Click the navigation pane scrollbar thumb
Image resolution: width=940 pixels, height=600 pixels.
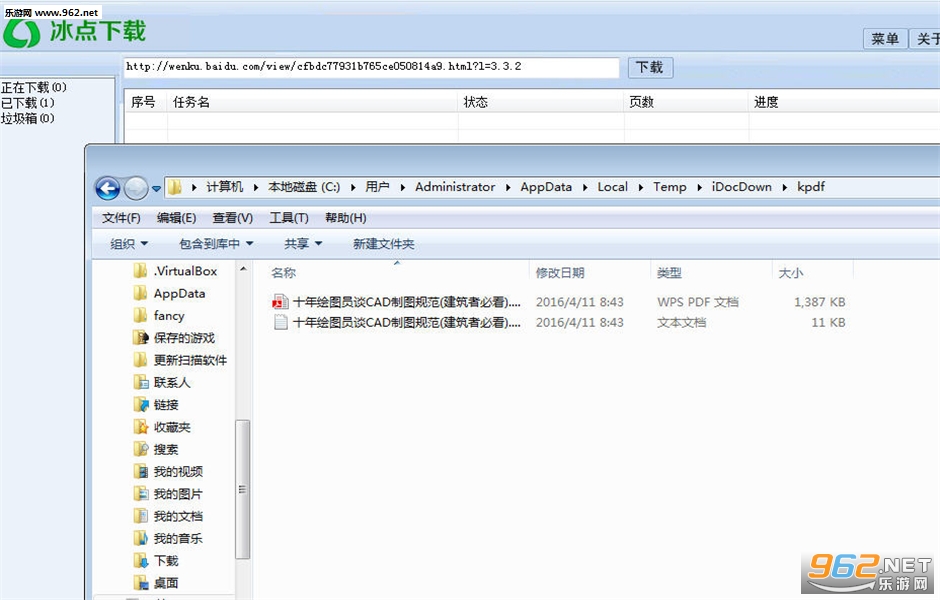242,489
